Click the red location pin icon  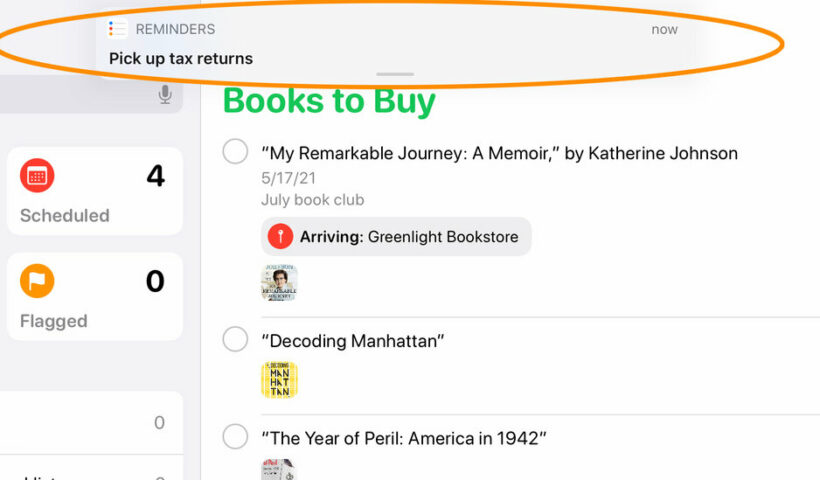pos(281,237)
